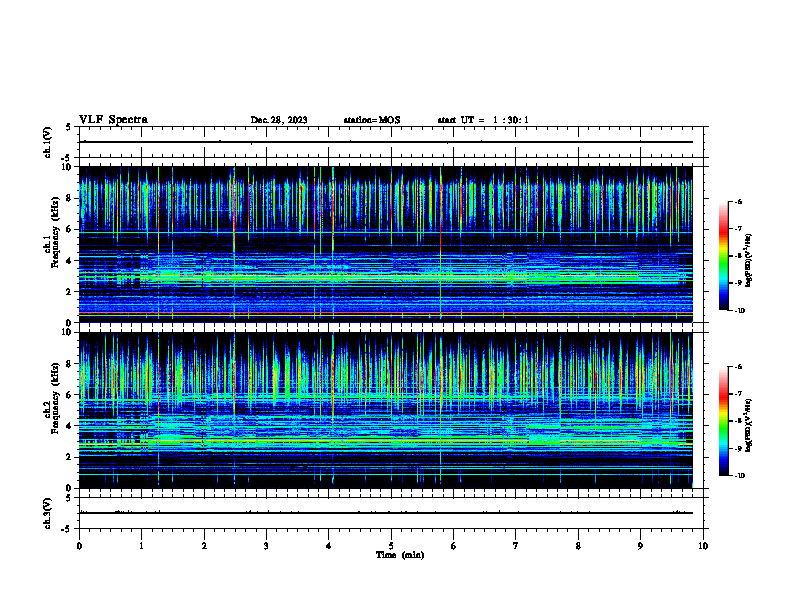The height and width of the screenshot is (612, 792).
Task: Click the date "Dec. 28, 2023"
Action: (279, 120)
